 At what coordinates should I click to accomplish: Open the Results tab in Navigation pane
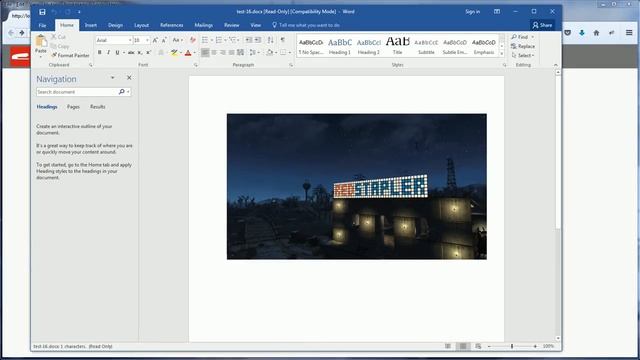tap(98, 107)
